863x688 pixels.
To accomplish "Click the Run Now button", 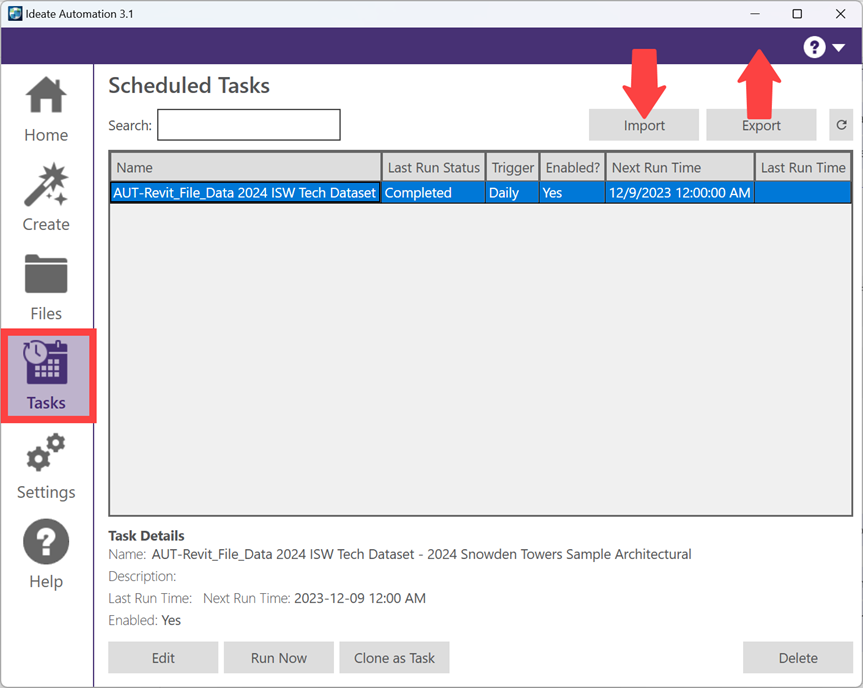I will tap(278, 658).
